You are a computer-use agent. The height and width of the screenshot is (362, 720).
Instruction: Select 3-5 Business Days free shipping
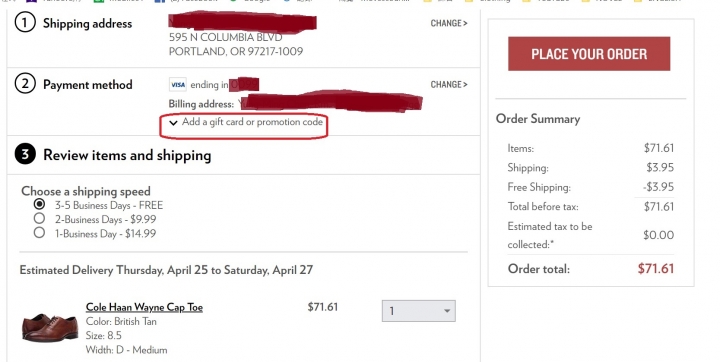tap(39, 204)
